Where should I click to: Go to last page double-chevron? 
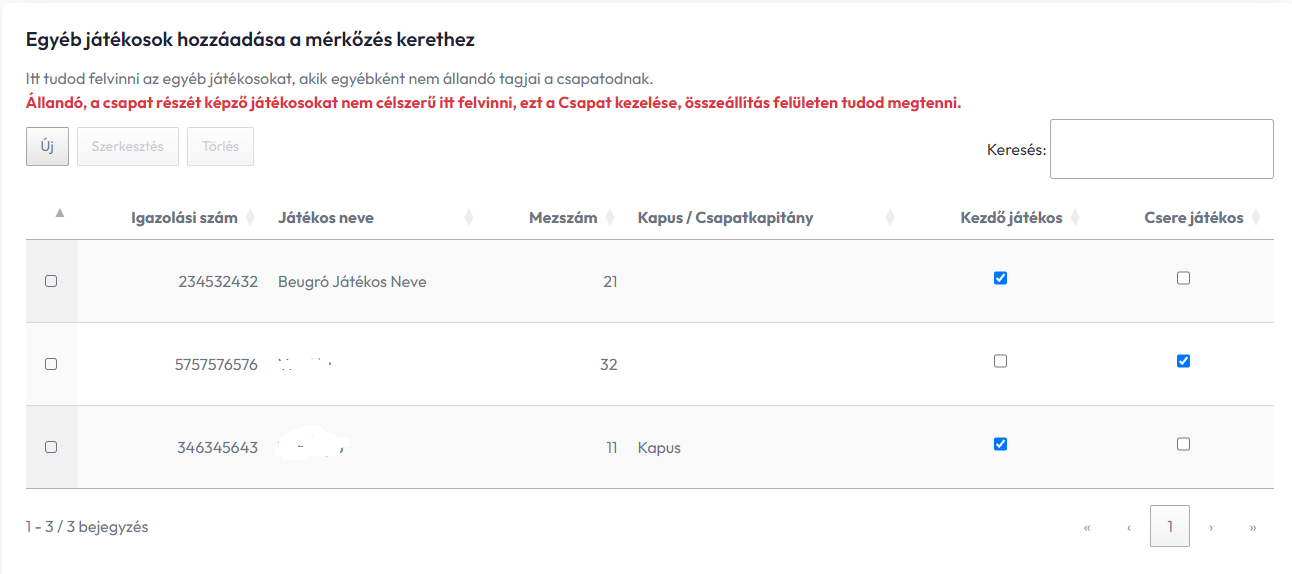point(1253,527)
